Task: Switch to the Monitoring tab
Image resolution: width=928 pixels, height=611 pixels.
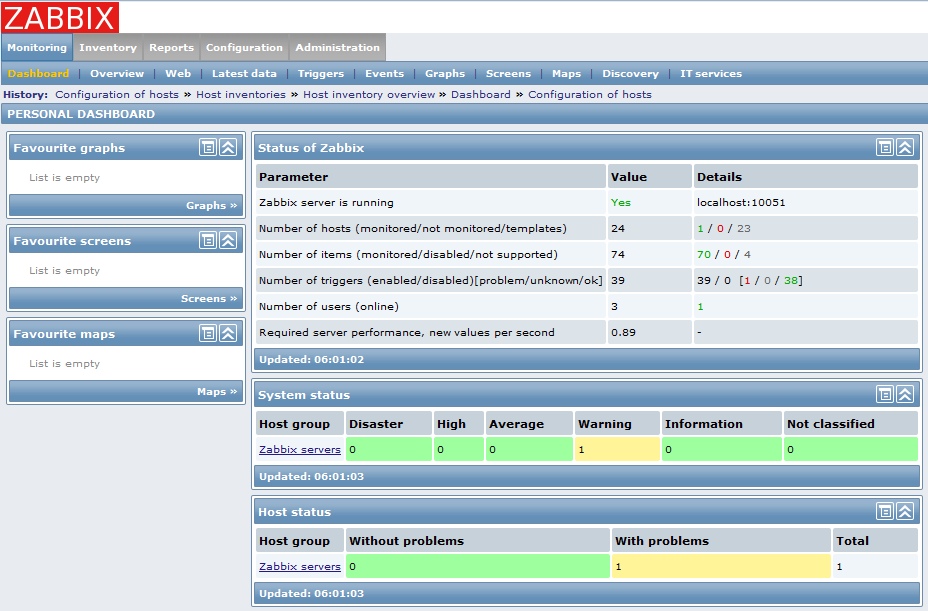Action: 37,47
